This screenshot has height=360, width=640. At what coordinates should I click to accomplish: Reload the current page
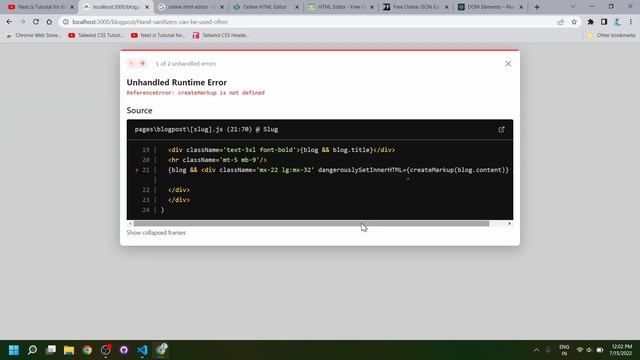point(36,22)
